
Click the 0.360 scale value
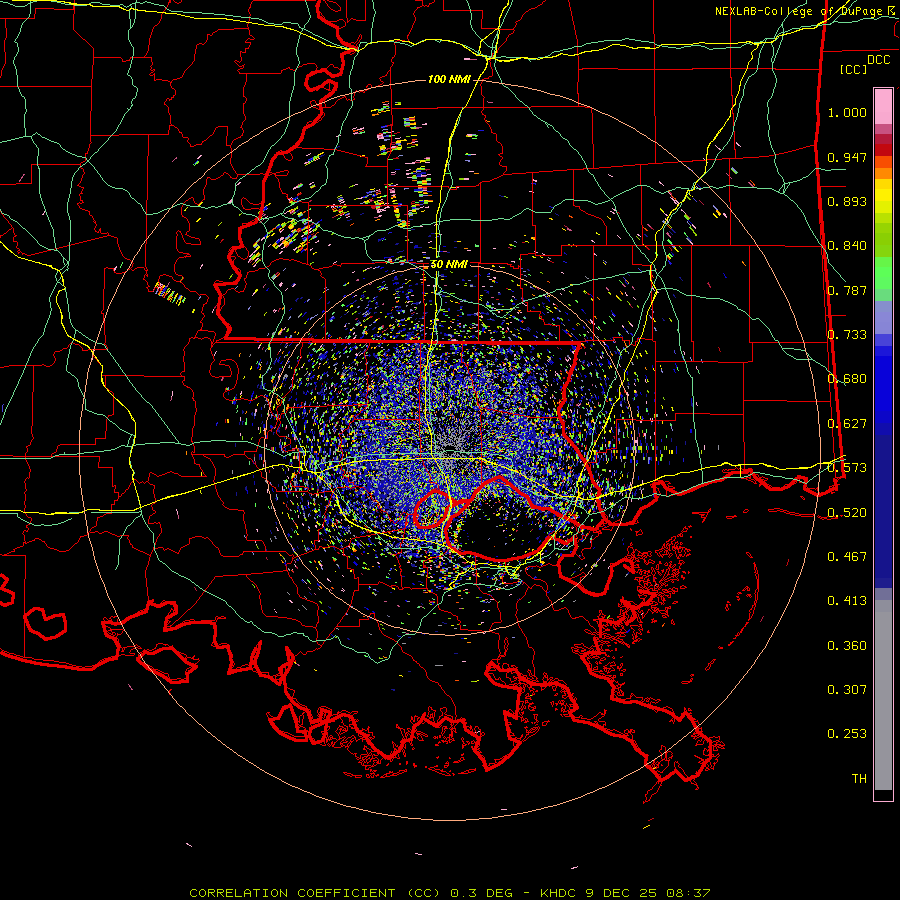click(x=847, y=646)
